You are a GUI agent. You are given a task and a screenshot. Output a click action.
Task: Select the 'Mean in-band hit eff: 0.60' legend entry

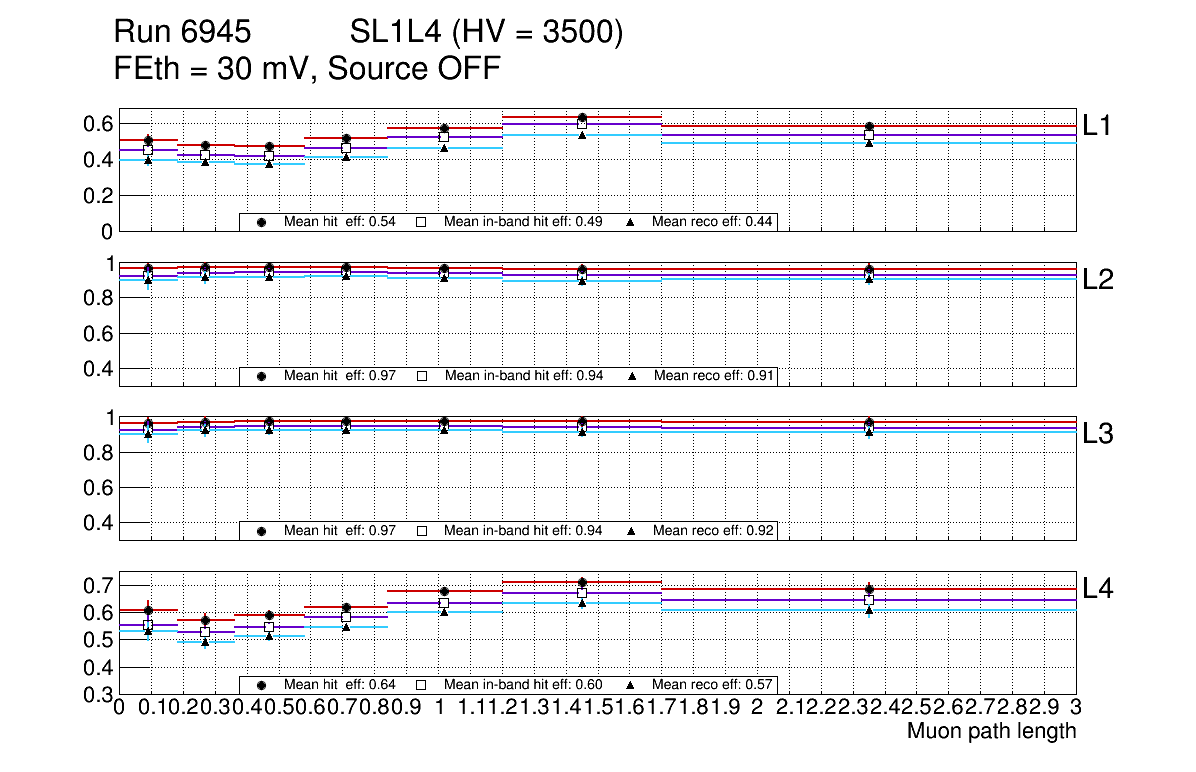pyautogui.click(x=523, y=685)
